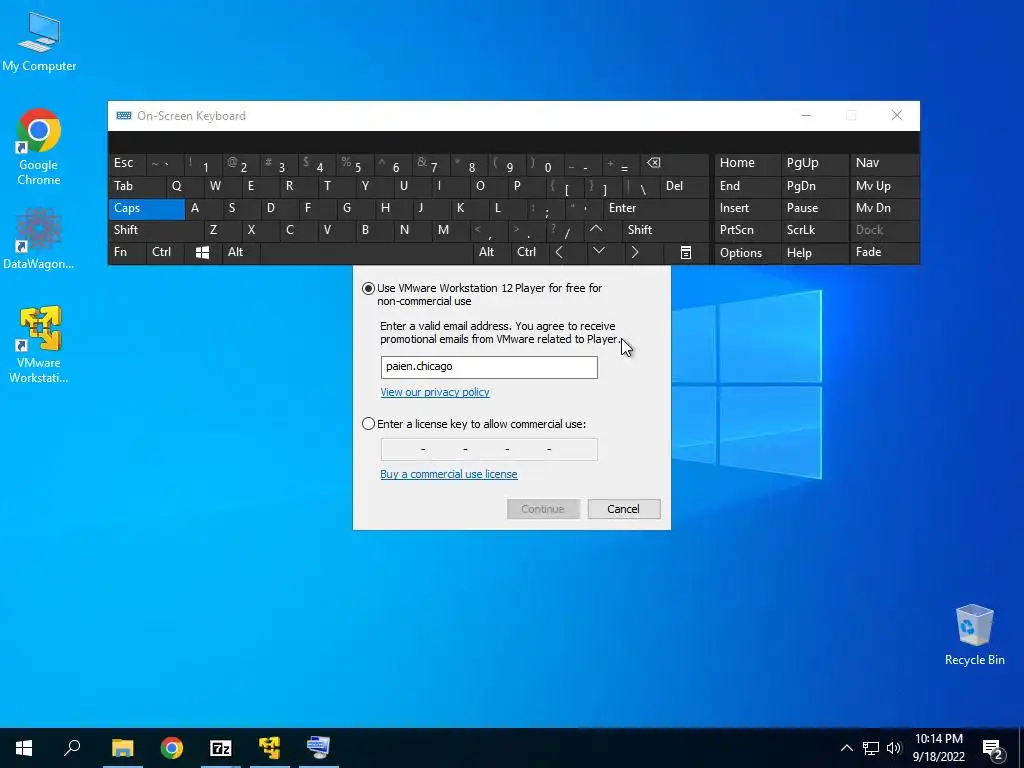
Task: Click the Tab key on keyboard
Action: [137, 186]
